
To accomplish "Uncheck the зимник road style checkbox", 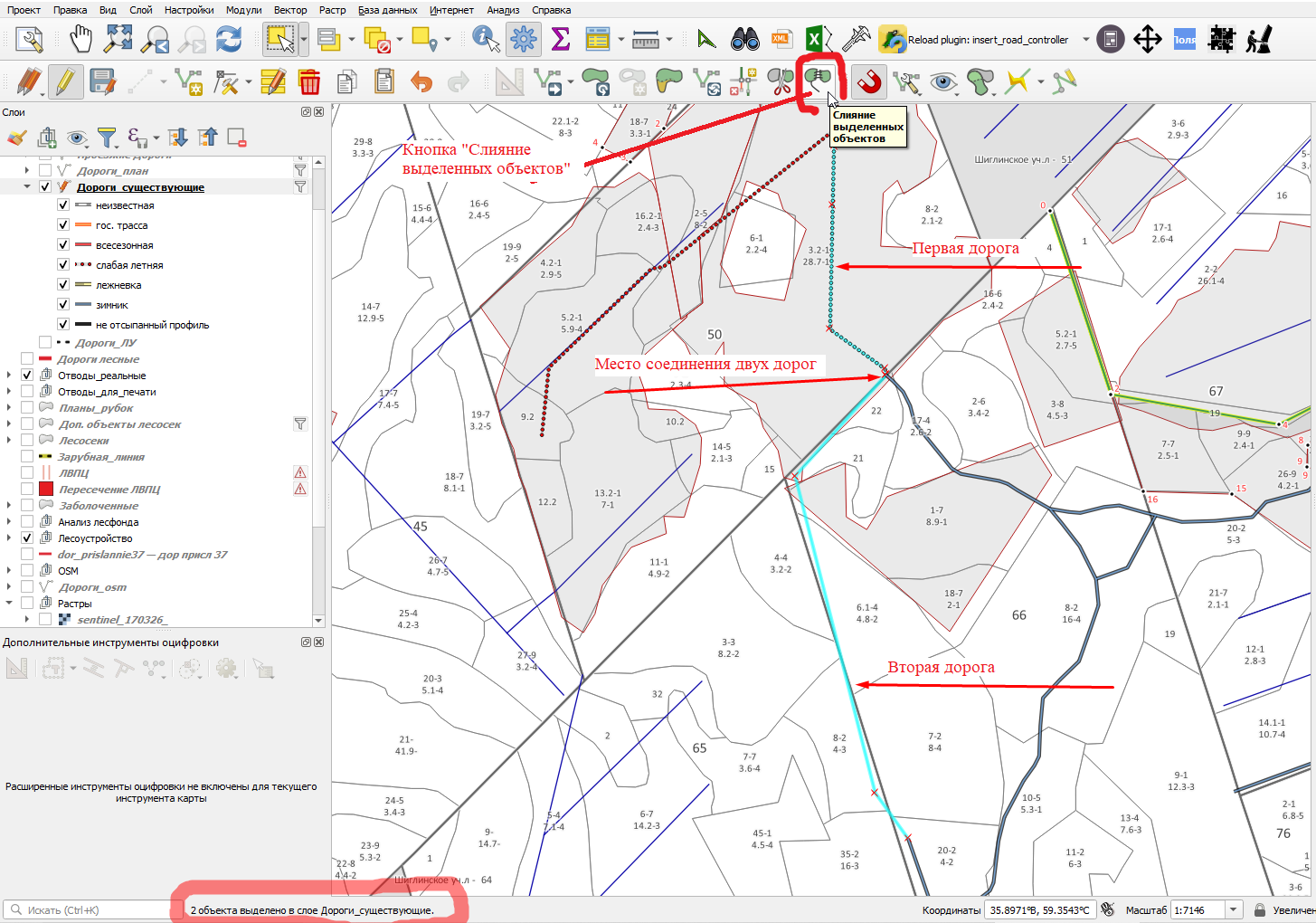I will [x=63, y=305].
